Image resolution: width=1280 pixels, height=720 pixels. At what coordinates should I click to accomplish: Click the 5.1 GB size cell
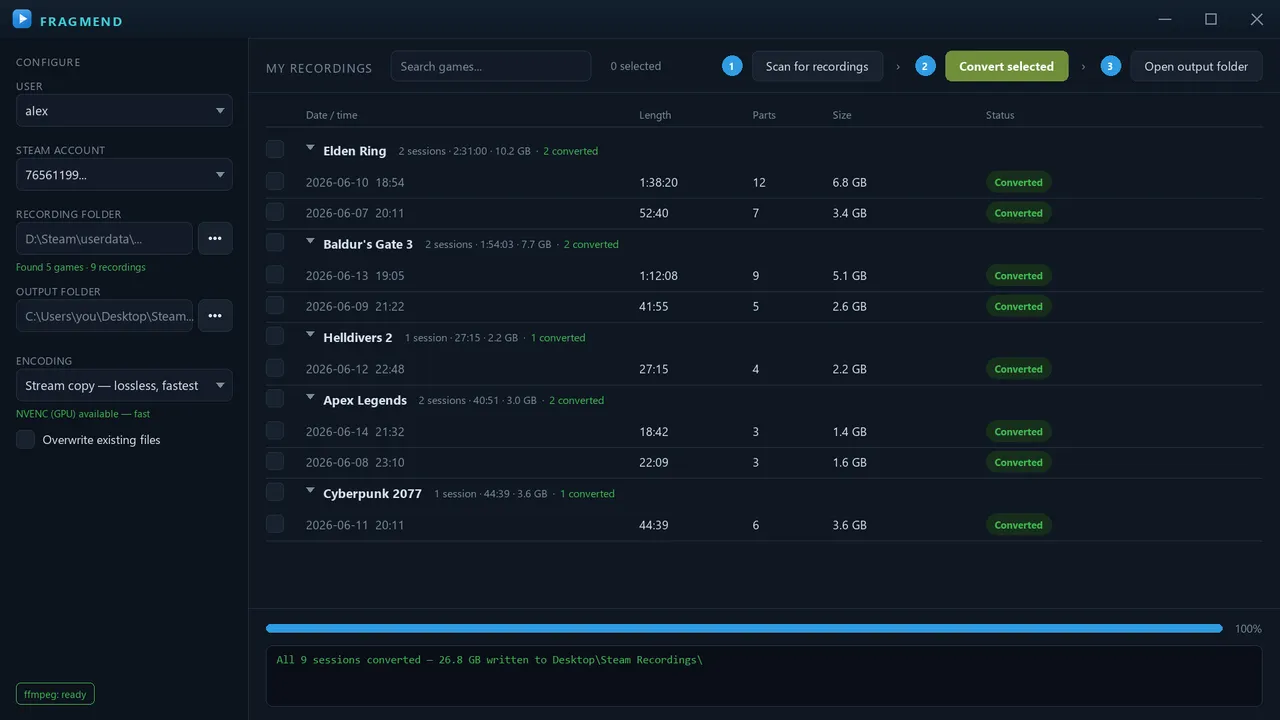[849, 275]
